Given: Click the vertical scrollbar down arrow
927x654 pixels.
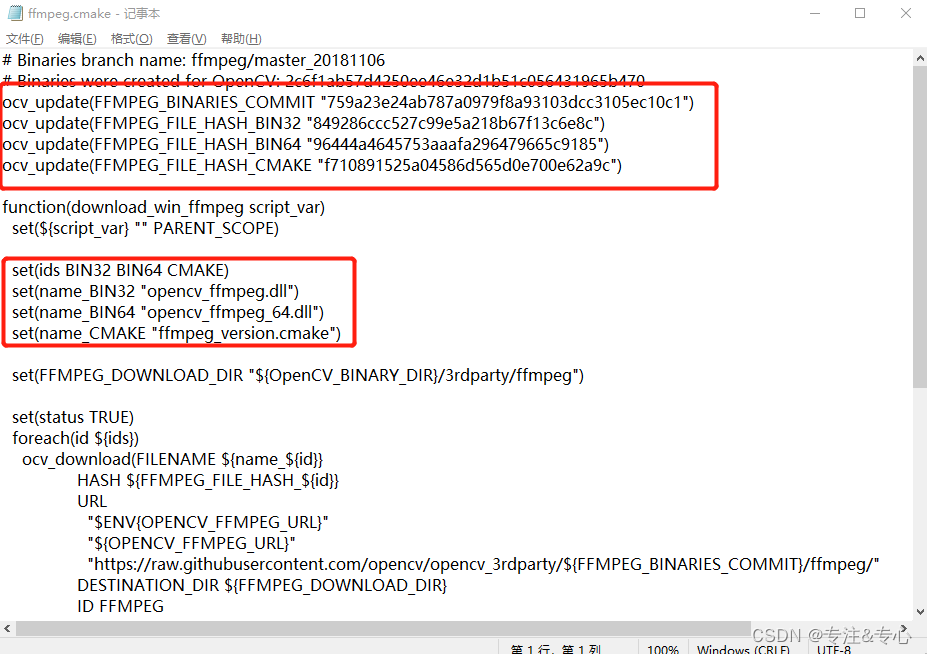Looking at the screenshot, I should coord(920,612).
